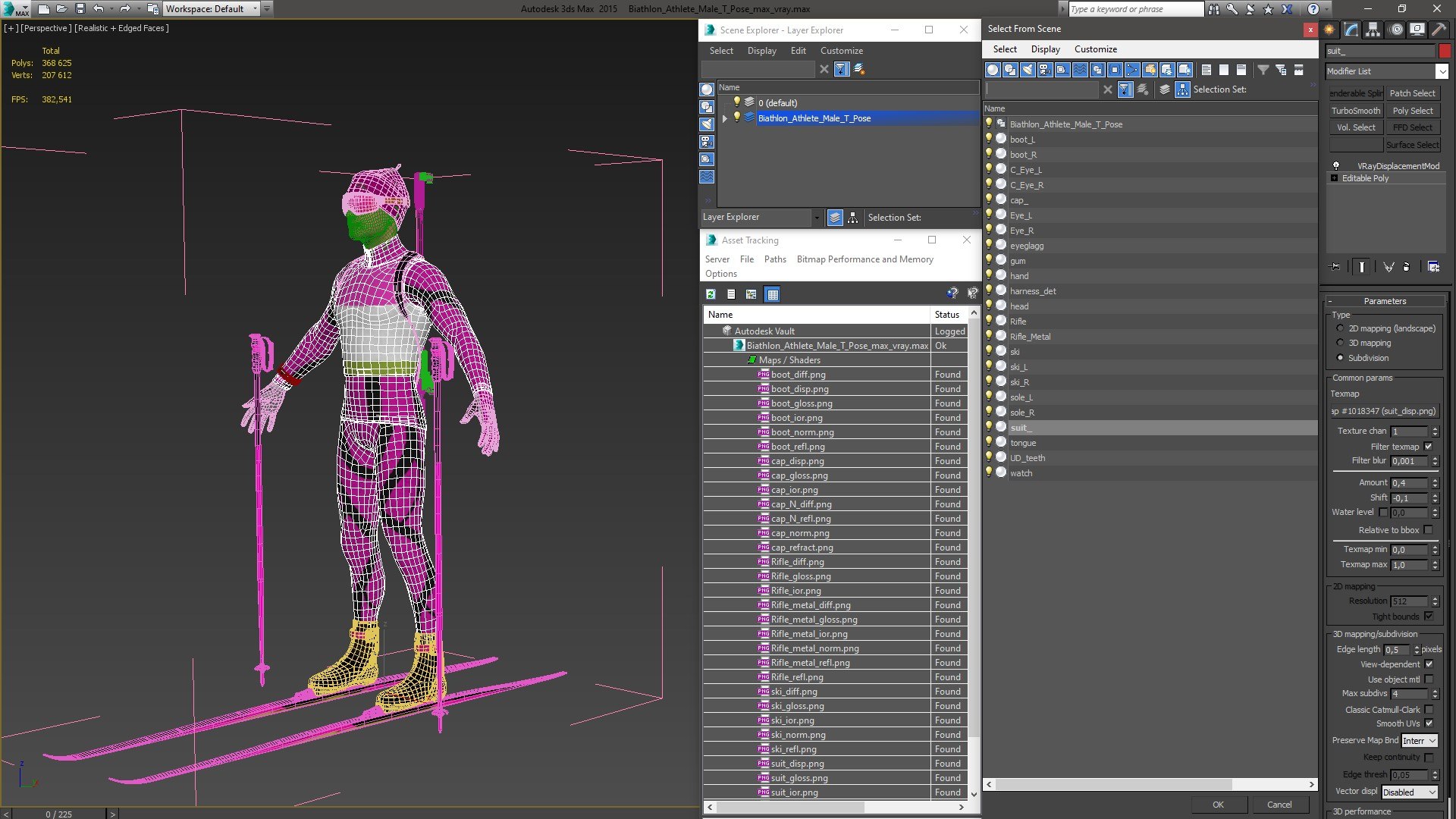
Task: Click the red object color swatch
Action: (1445, 51)
